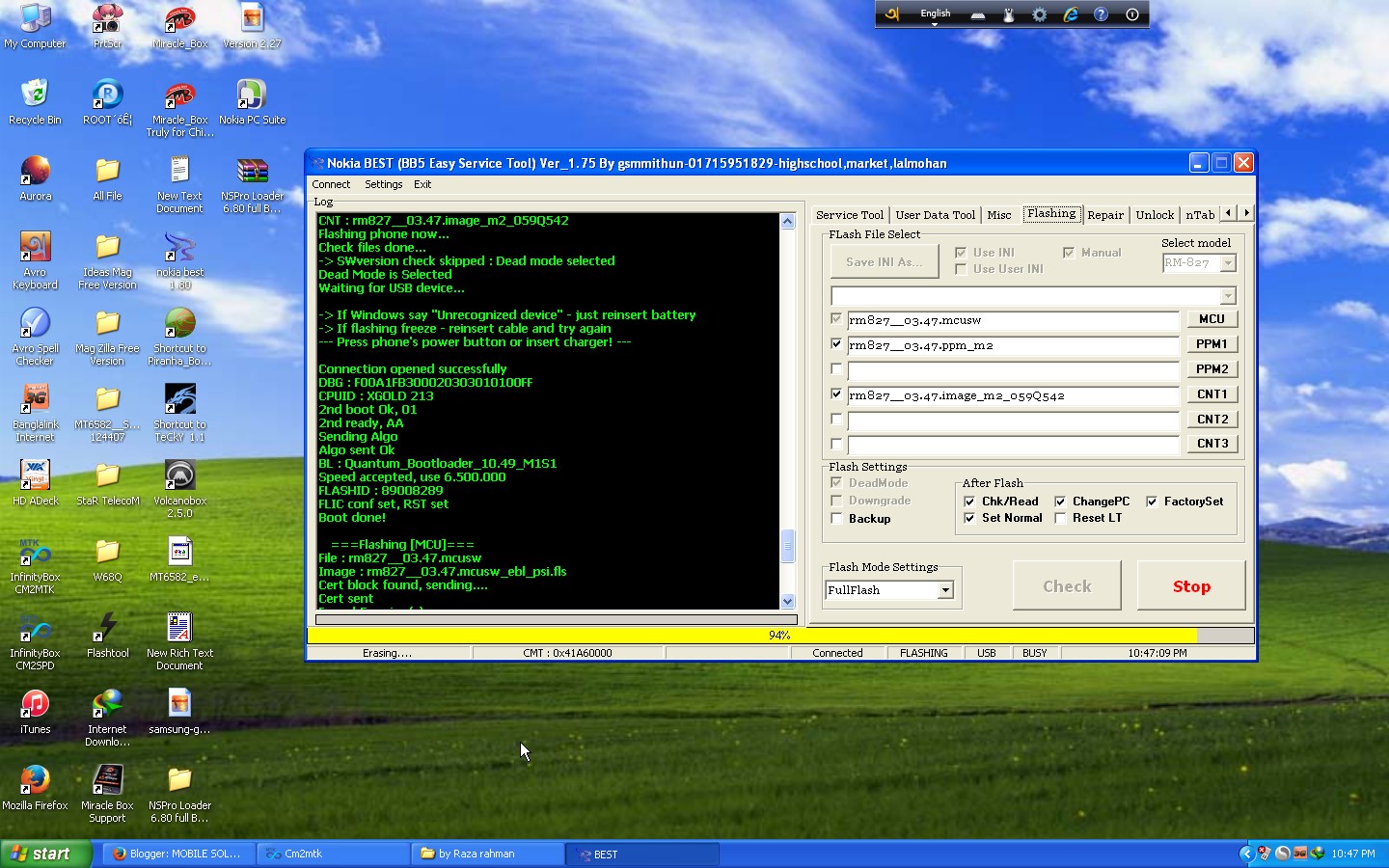Open the Windows start menu
The width and height of the screenshot is (1389, 868).
46,854
